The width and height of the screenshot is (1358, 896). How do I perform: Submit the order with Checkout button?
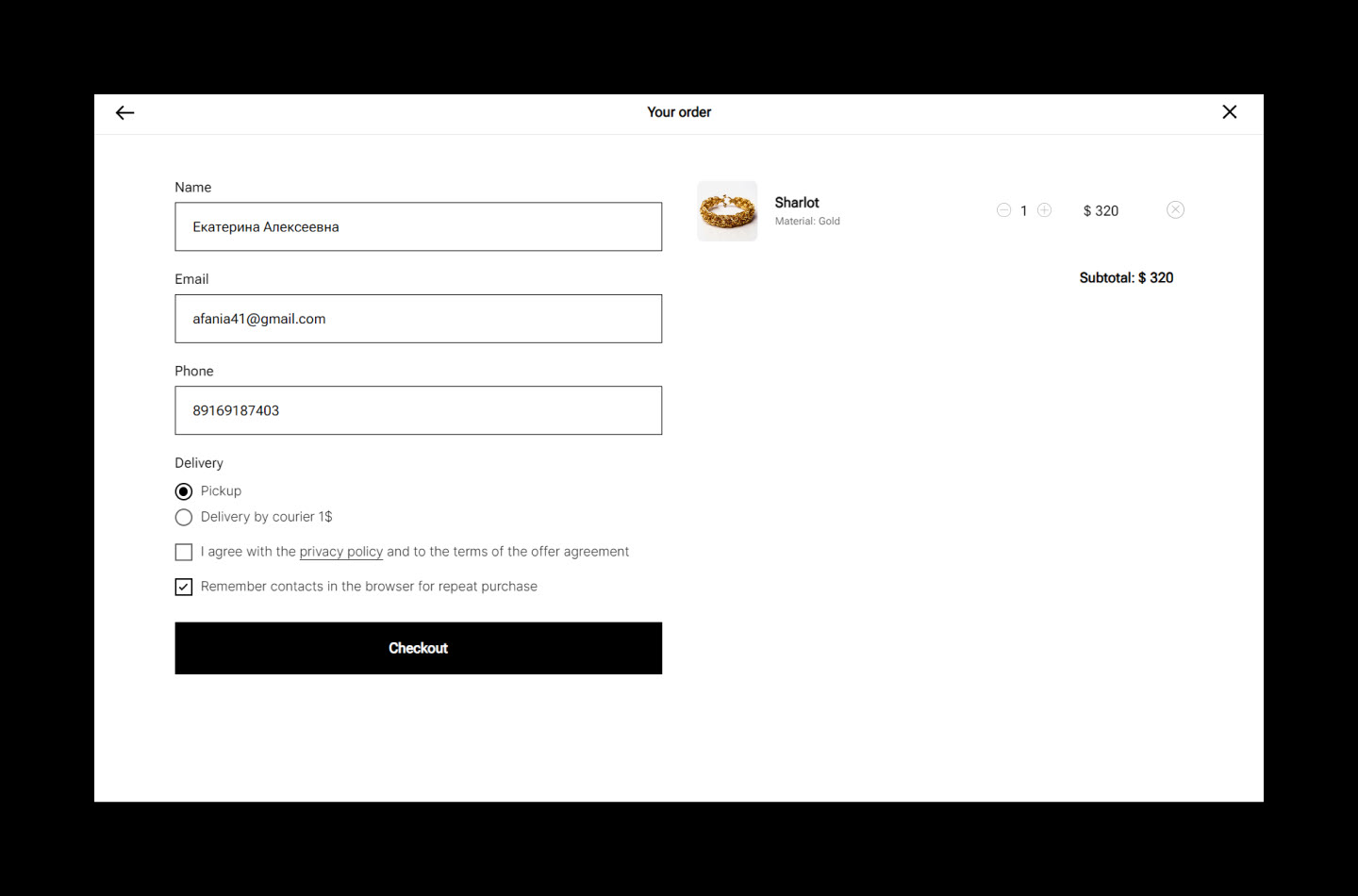point(419,648)
